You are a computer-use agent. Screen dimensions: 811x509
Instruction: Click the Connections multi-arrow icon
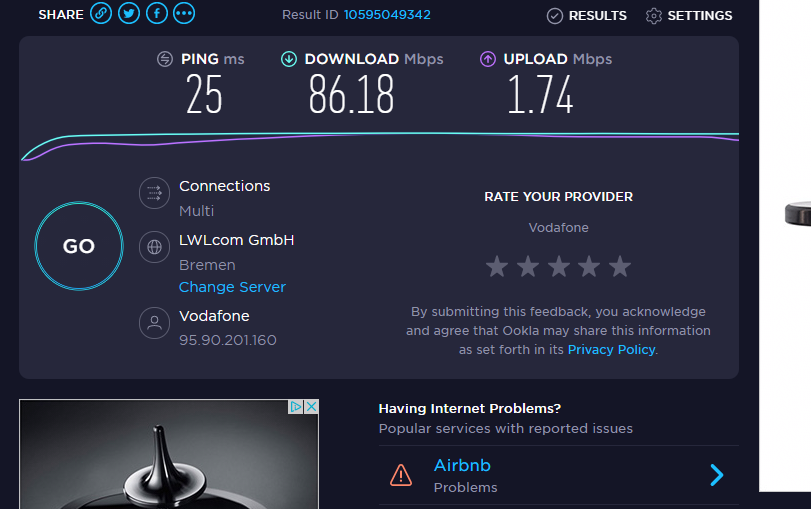pos(154,193)
